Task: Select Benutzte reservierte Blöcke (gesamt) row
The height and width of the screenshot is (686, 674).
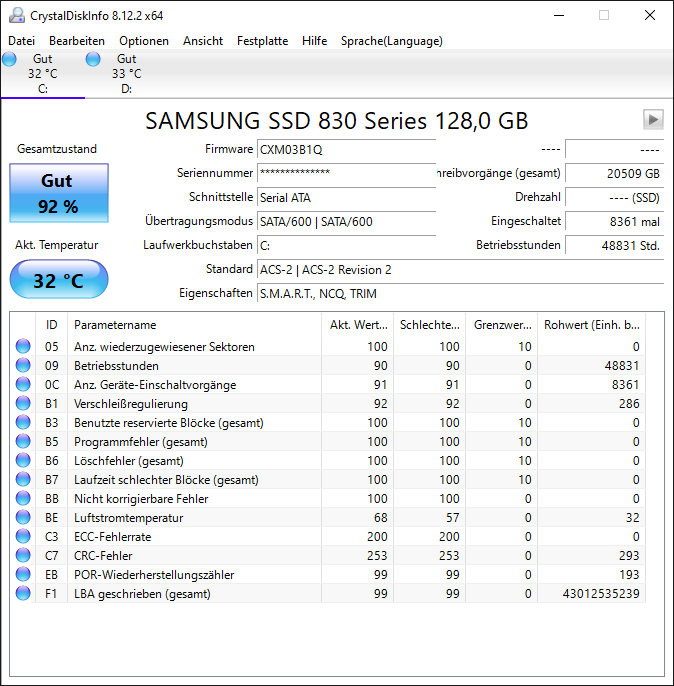Action: click(x=328, y=423)
